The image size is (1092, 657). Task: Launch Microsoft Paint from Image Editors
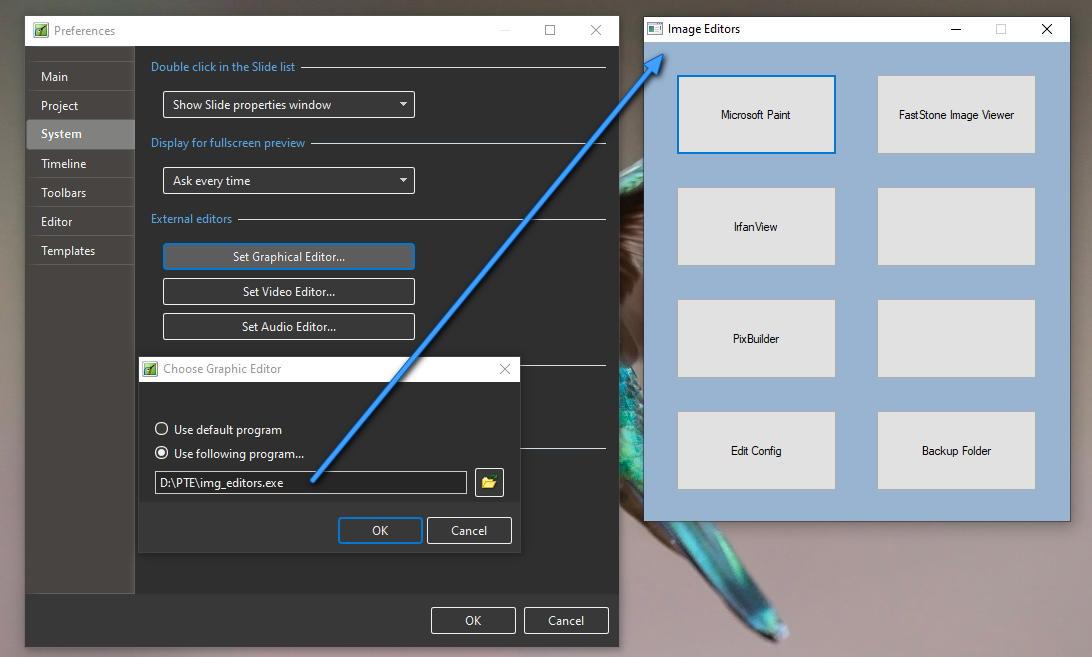pyautogui.click(x=756, y=114)
